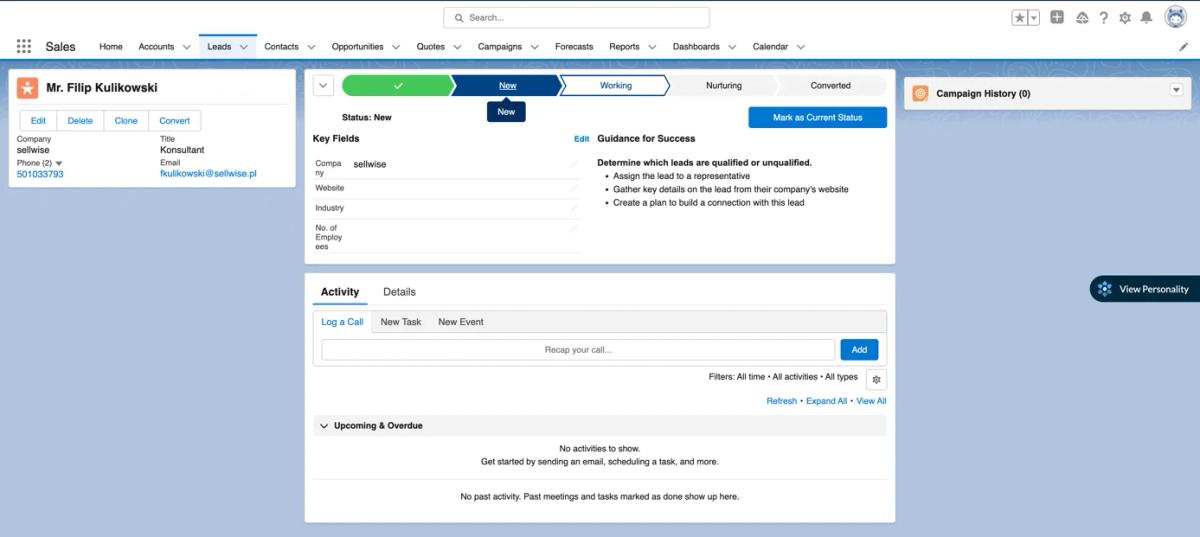Edit Company field pencil icon
This screenshot has width=1200, height=537.
(574, 163)
